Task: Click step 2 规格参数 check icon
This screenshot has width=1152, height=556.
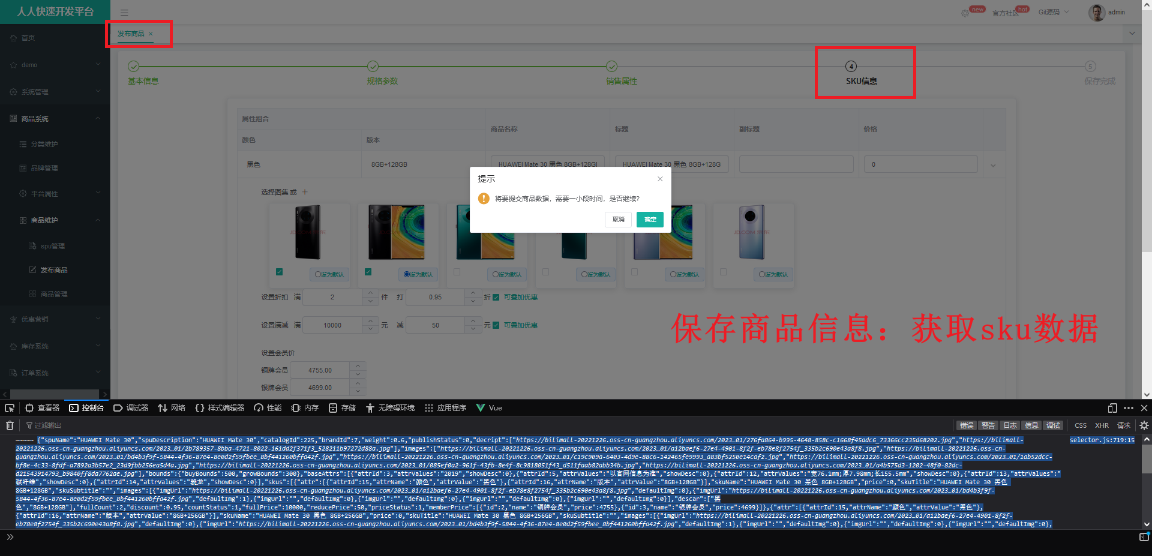Action: pyautogui.click(x=372, y=66)
